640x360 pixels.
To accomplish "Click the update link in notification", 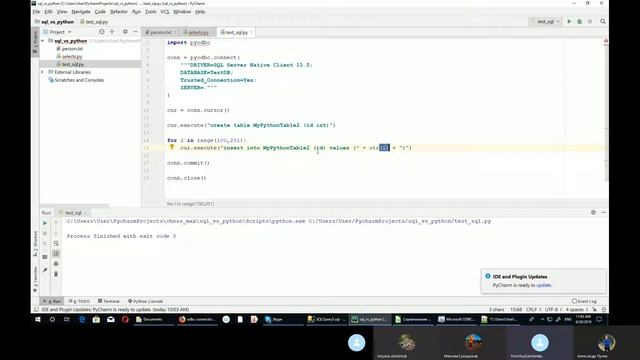I will [544, 285].
